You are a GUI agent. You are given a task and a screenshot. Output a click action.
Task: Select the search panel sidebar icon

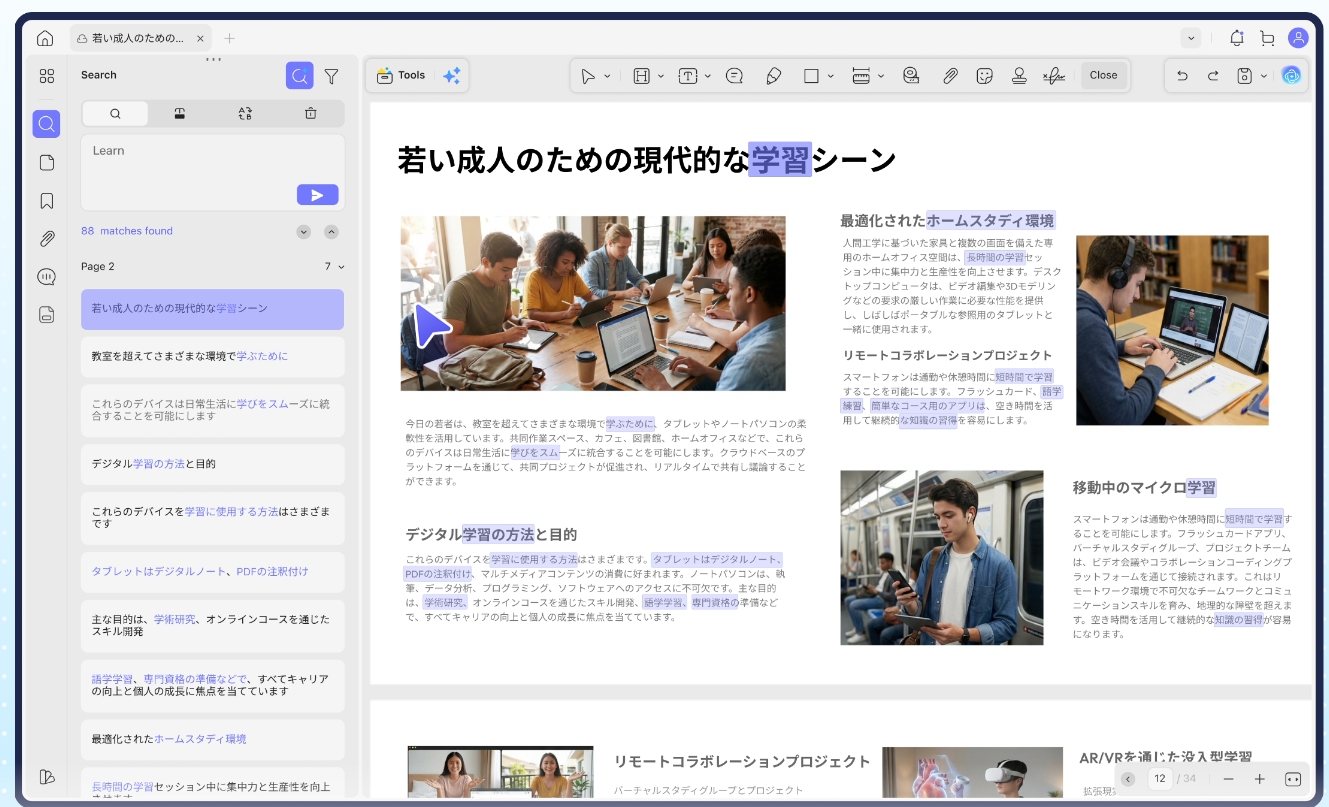point(46,124)
